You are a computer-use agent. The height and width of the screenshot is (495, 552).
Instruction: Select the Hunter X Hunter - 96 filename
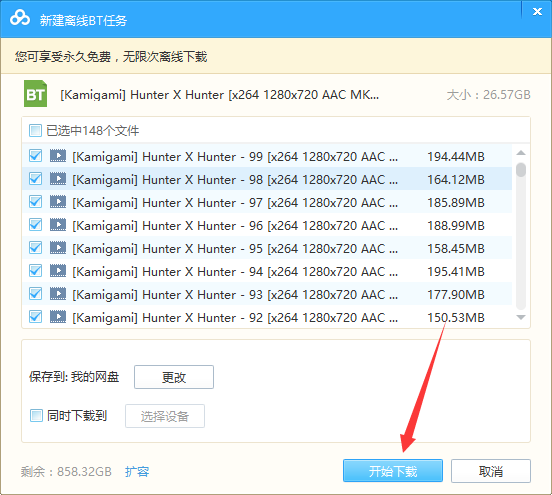click(x=235, y=225)
